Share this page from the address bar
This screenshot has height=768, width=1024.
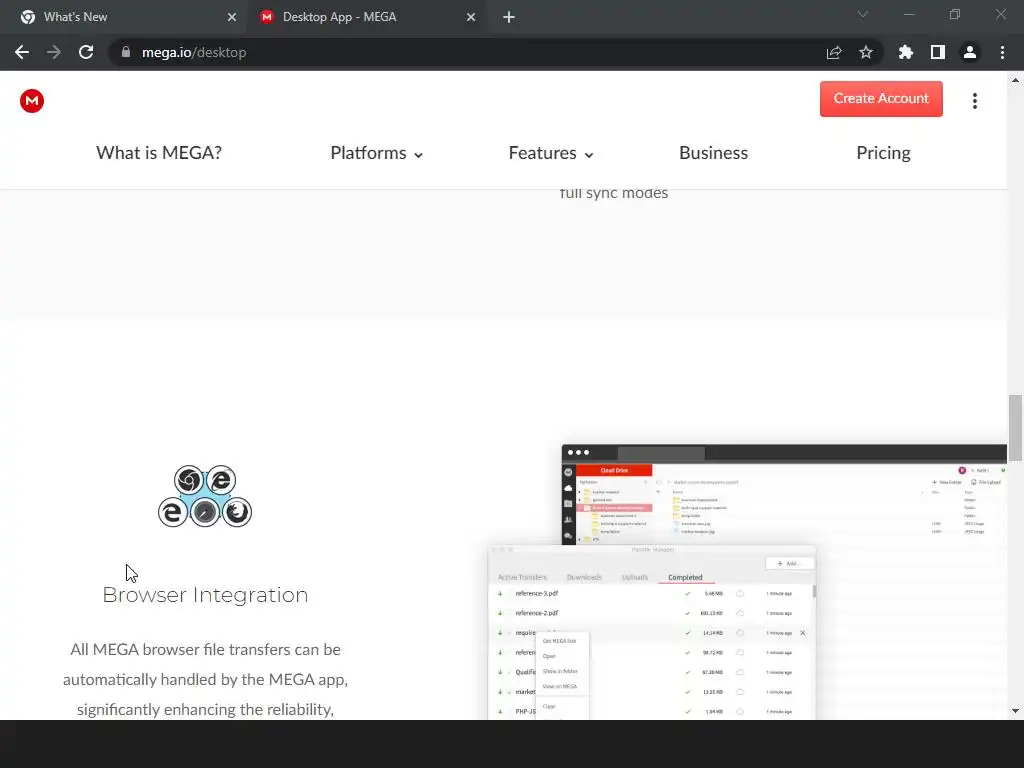(834, 52)
